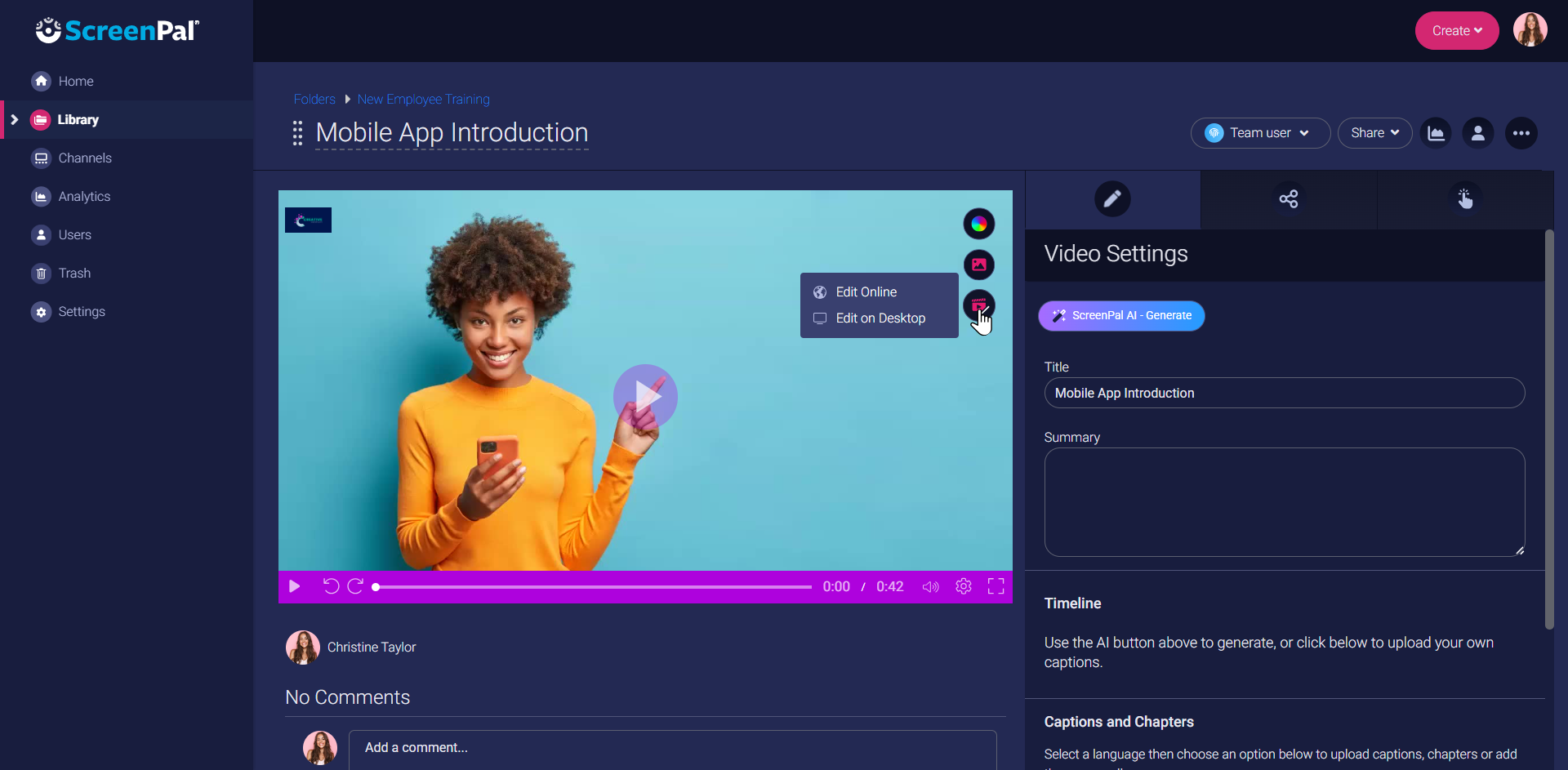Open the video player settings gear
The height and width of the screenshot is (770, 1568).
pyautogui.click(x=963, y=586)
